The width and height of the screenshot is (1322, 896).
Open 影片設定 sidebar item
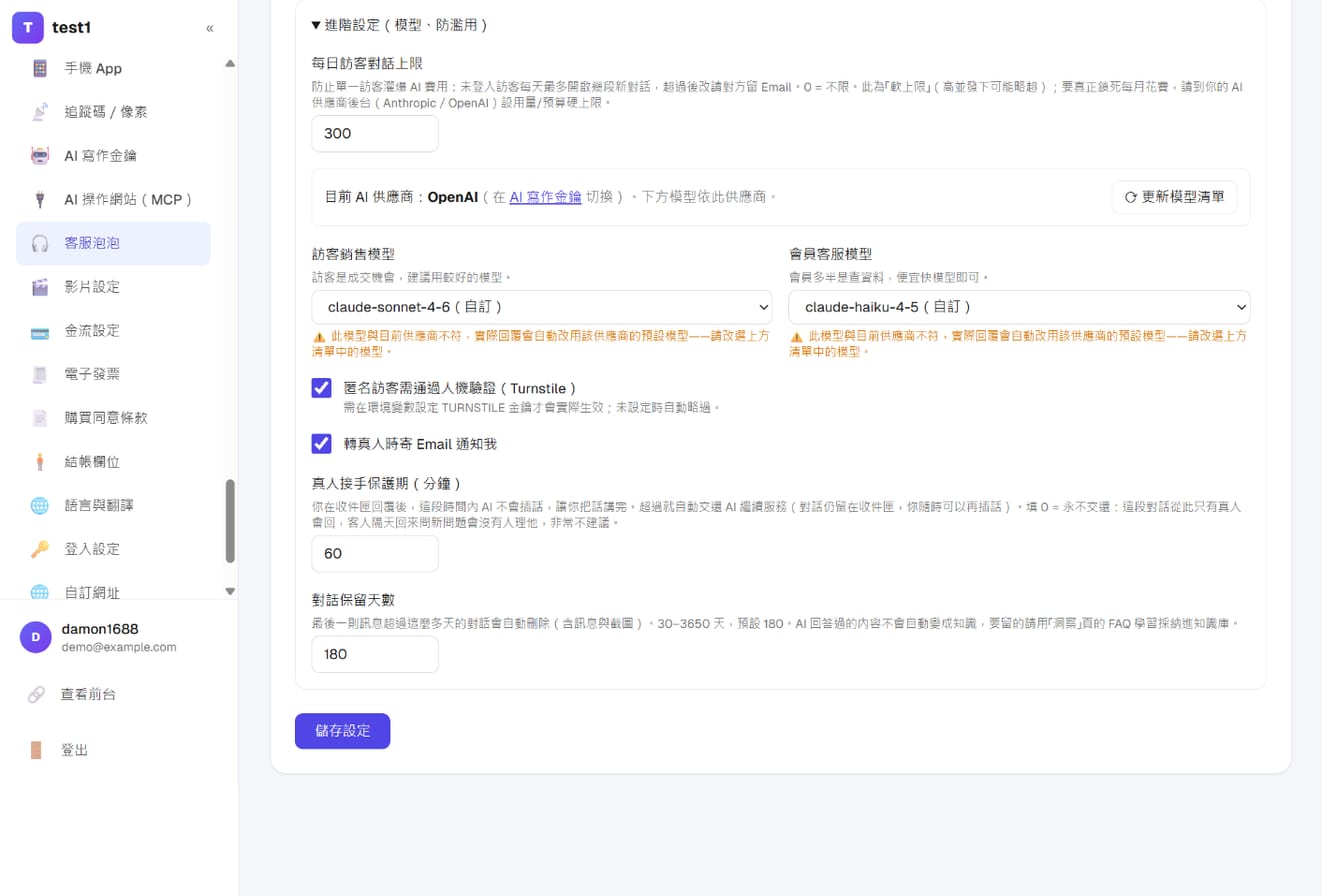tap(113, 287)
